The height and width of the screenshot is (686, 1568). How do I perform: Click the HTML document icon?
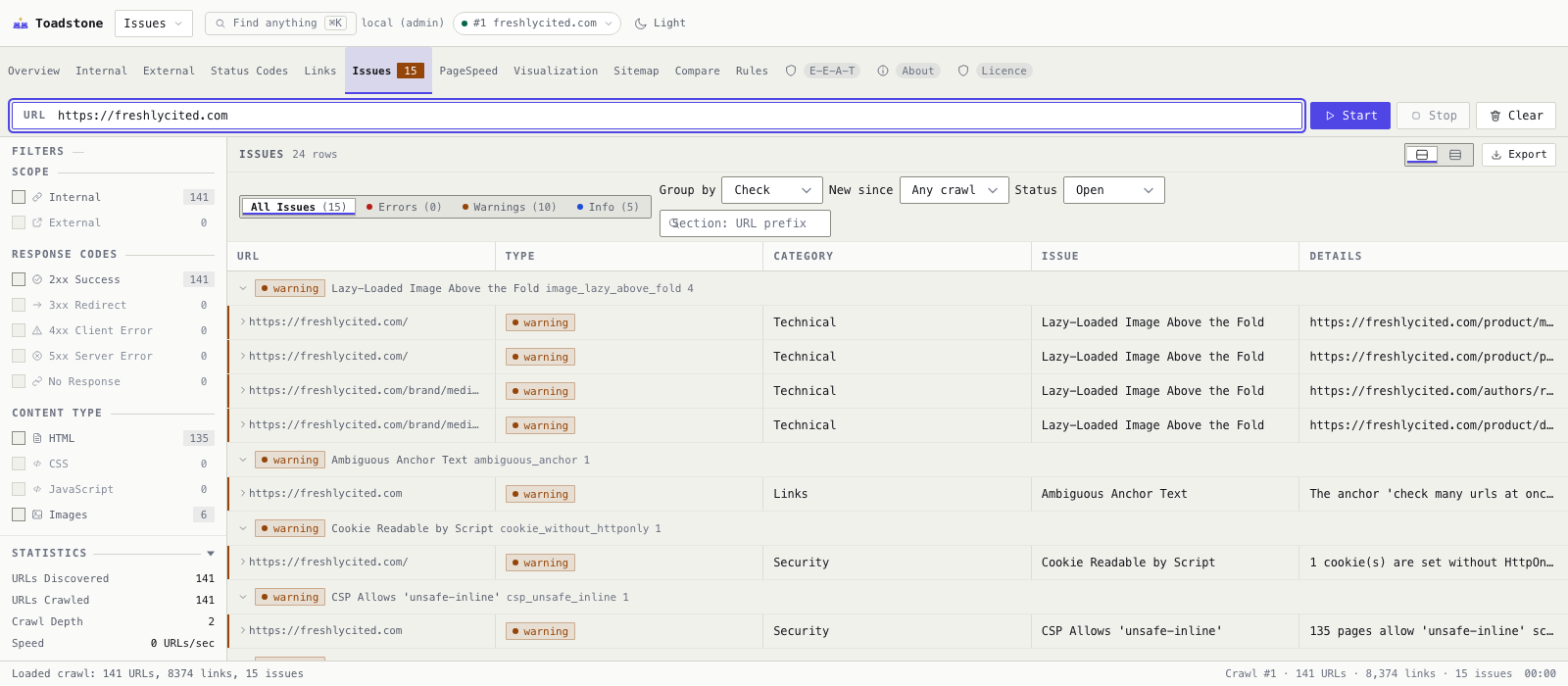coord(37,438)
